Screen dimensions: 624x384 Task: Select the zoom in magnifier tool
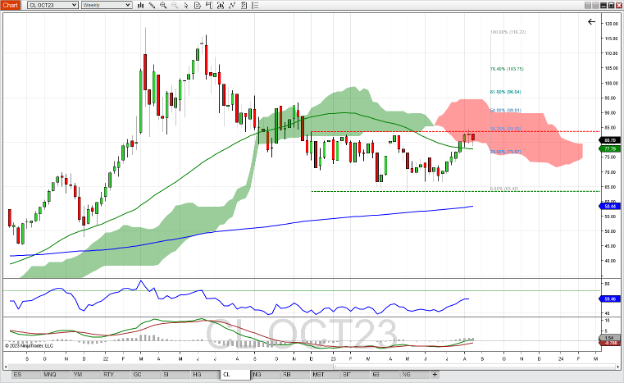163,5
